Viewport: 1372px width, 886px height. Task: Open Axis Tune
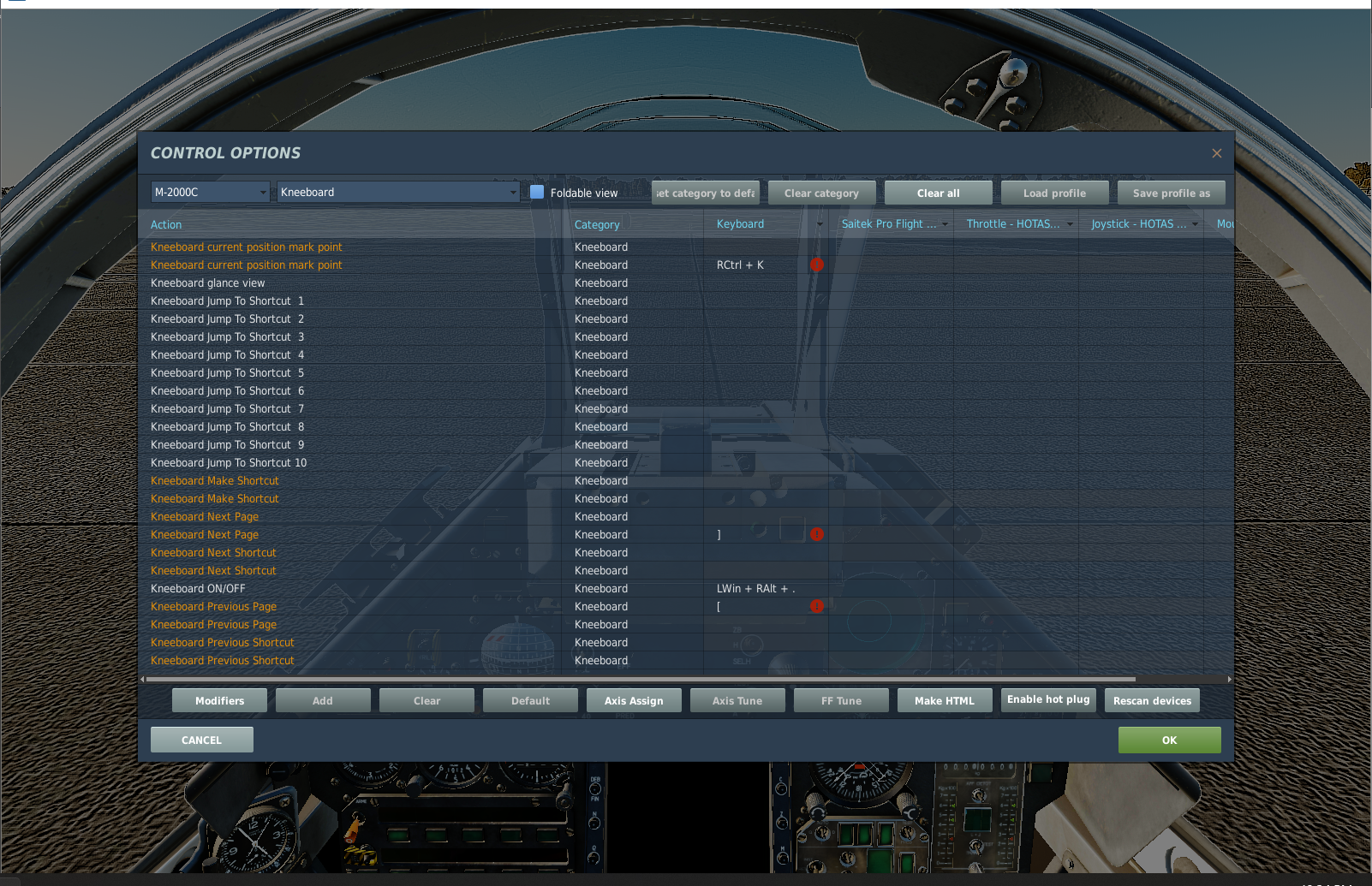point(737,700)
